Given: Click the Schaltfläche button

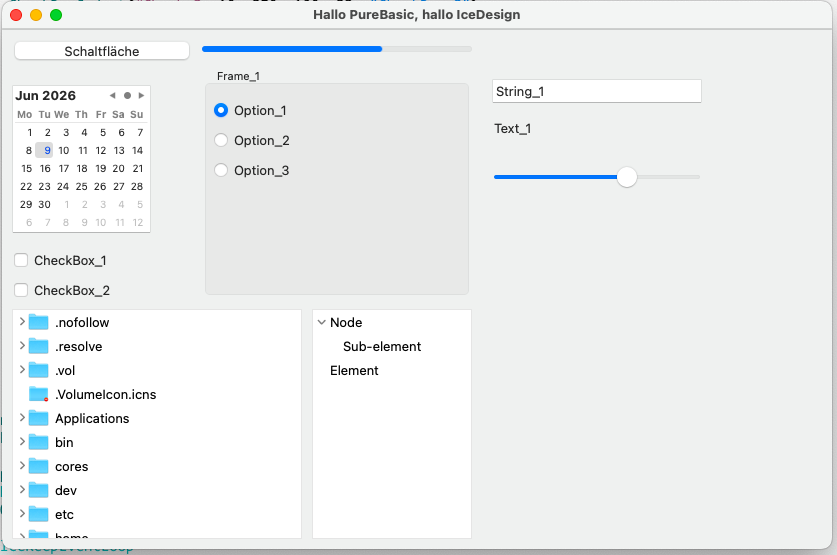Looking at the screenshot, I should (x=101, y=51).
